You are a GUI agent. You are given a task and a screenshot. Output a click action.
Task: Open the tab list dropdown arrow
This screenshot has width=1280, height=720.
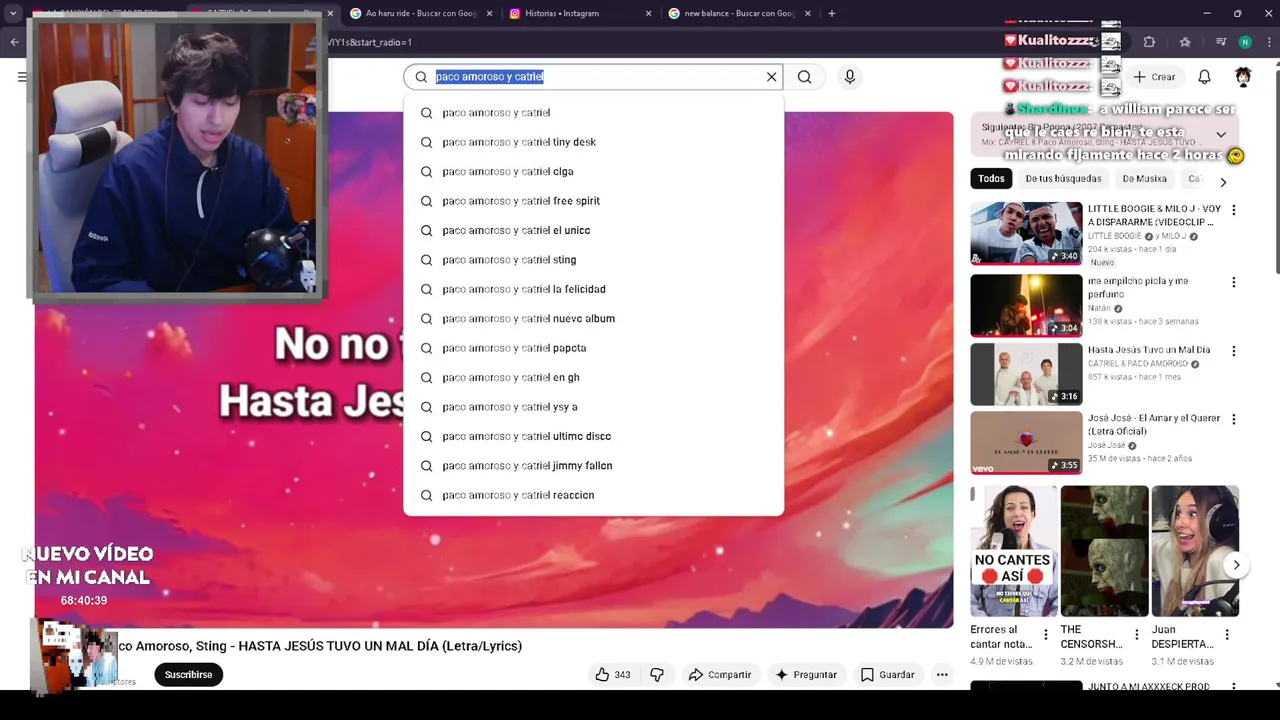point(13,13)
